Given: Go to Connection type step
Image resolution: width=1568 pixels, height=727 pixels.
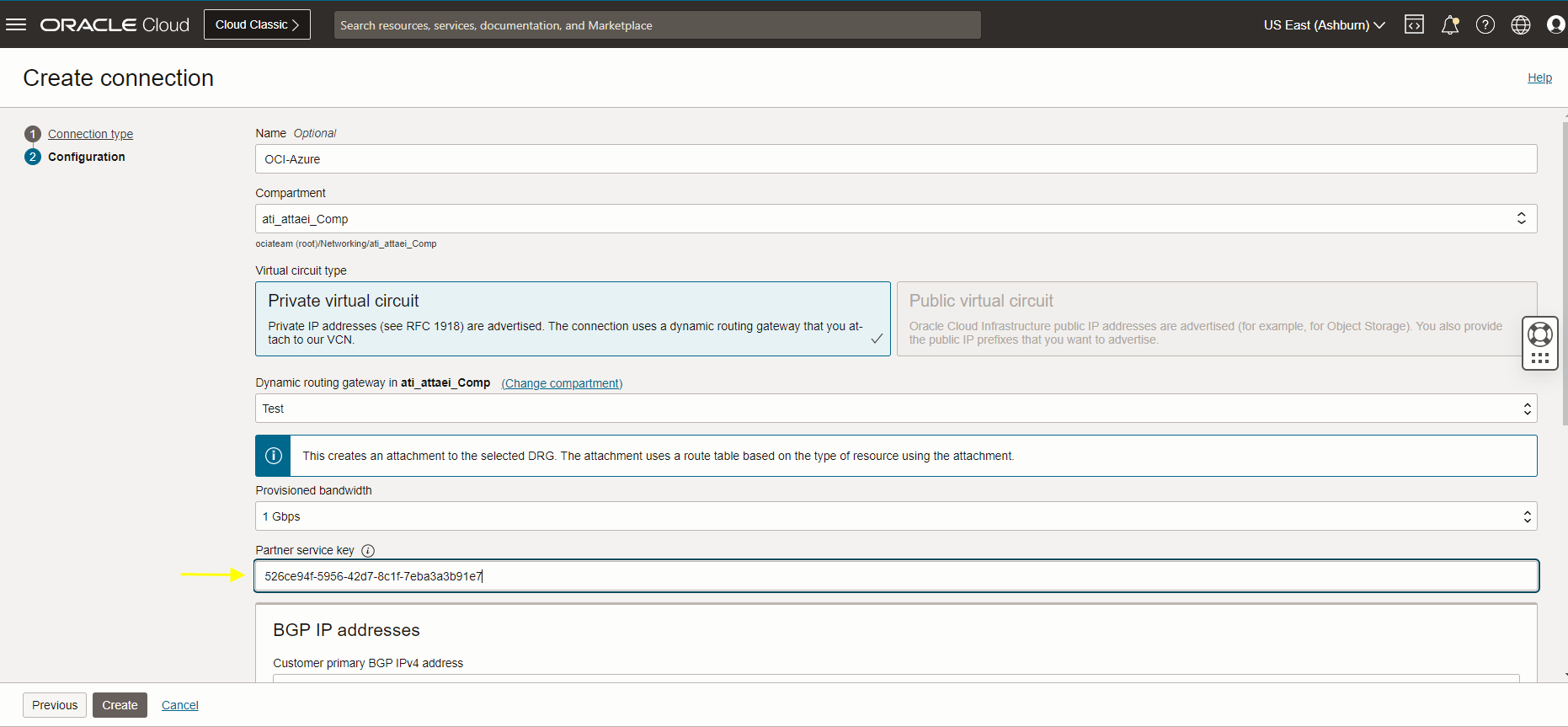Looking at the screenshot, I should [x=90, y=134].
